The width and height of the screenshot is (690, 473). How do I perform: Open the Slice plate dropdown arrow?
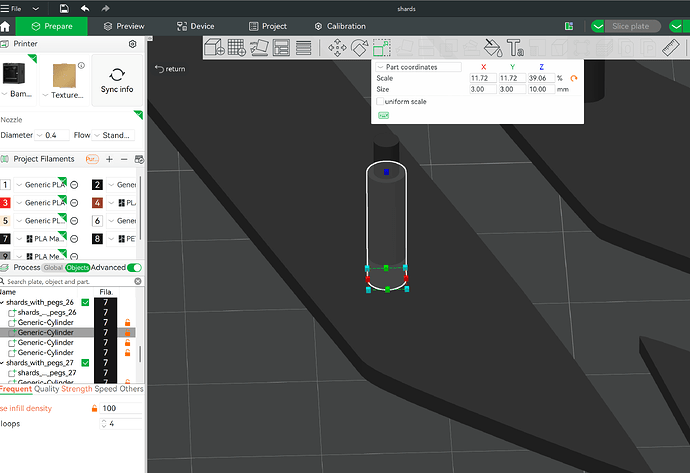598,26
